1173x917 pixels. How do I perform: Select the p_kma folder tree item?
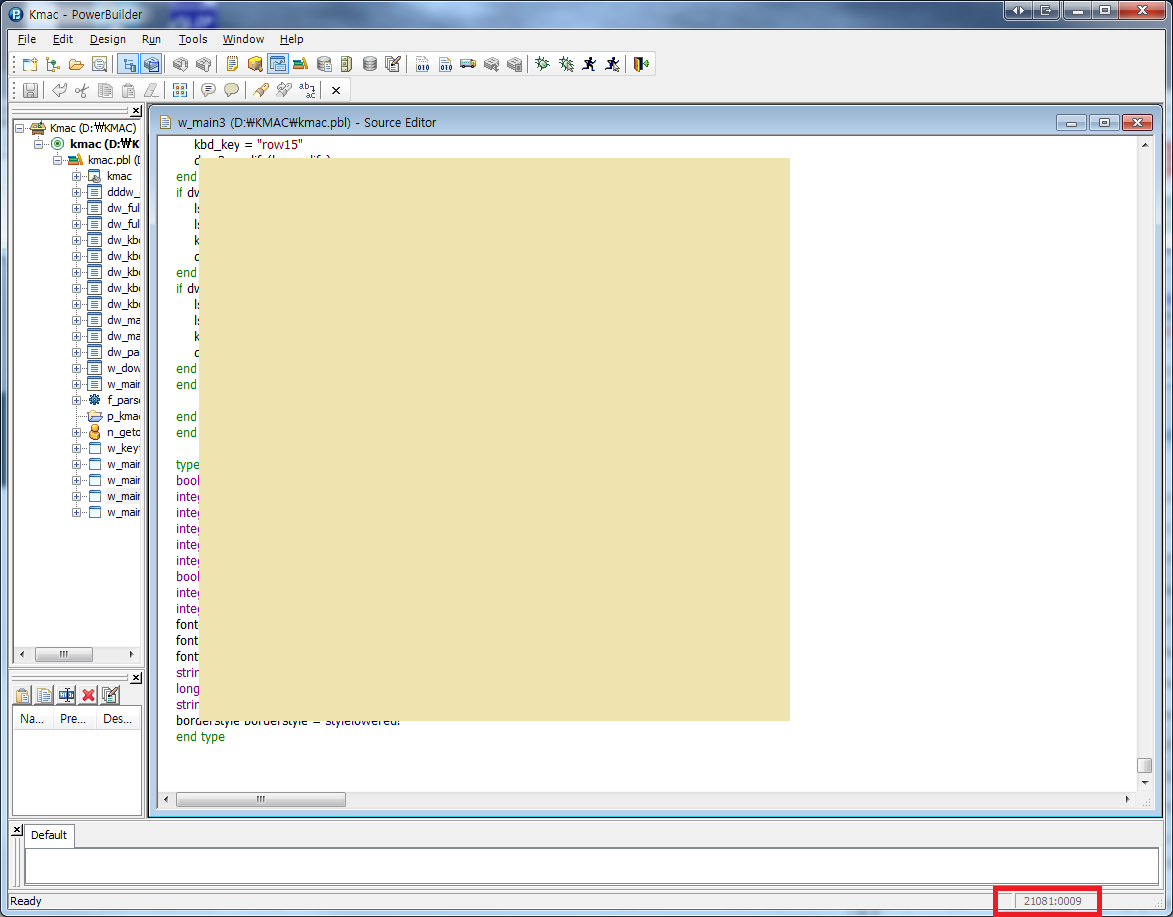[123, 417]
